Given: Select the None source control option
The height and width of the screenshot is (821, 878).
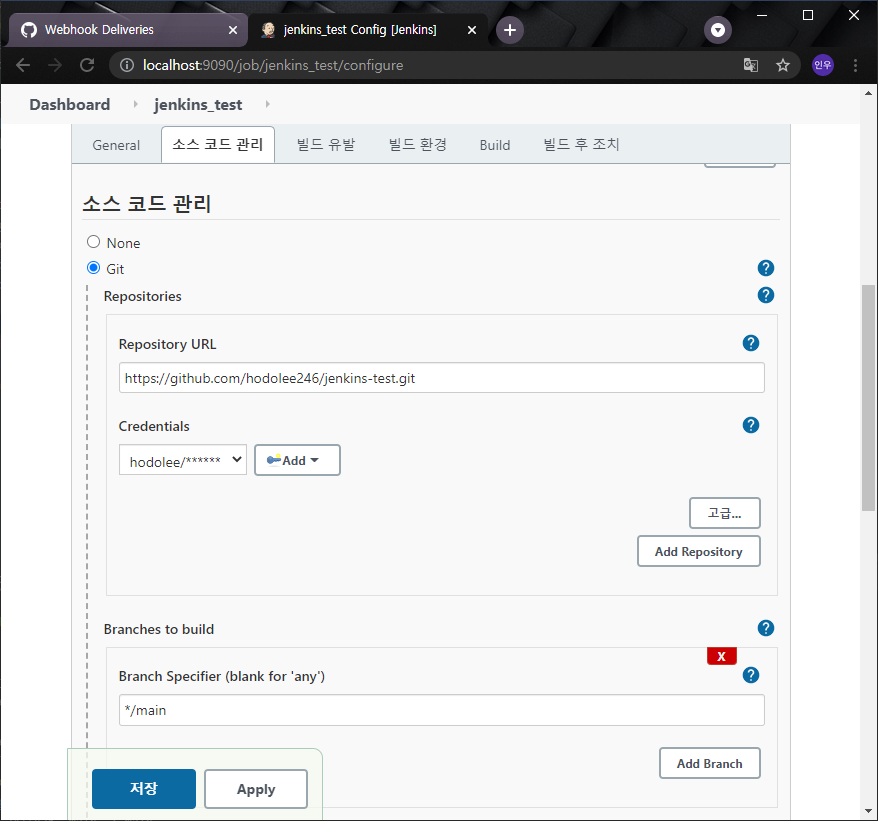Looking at the screenshot, I should [x=94, y=242].
